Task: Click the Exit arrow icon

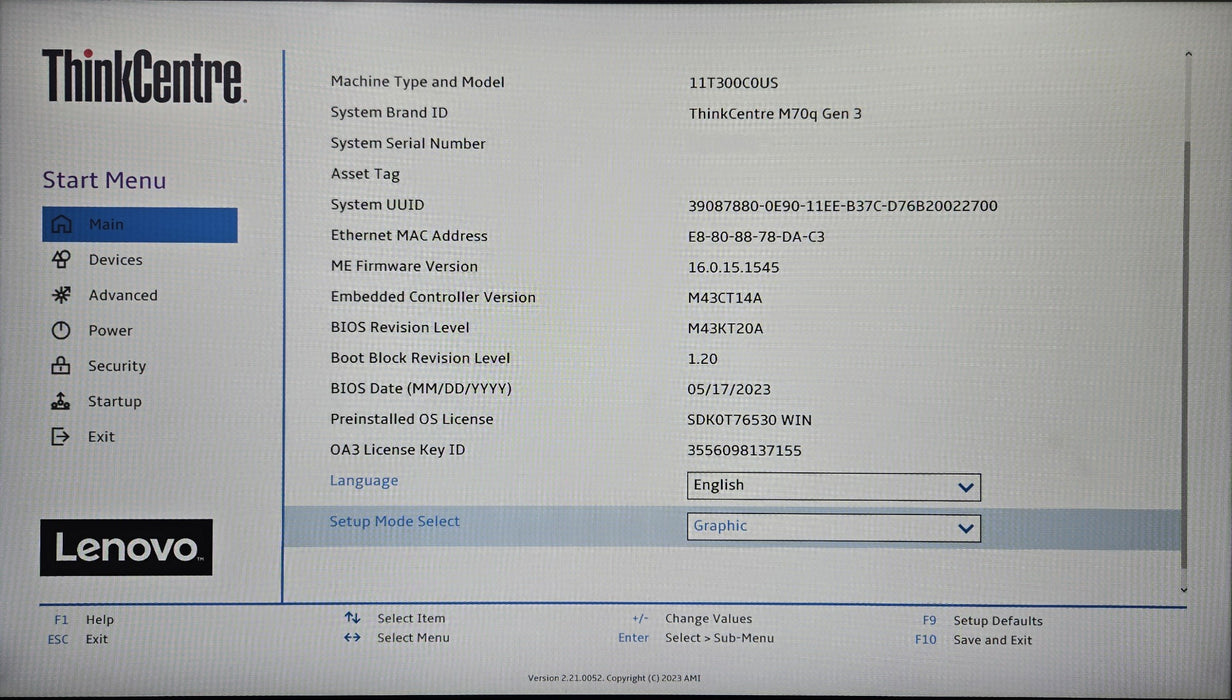Action: click(61, 436)
